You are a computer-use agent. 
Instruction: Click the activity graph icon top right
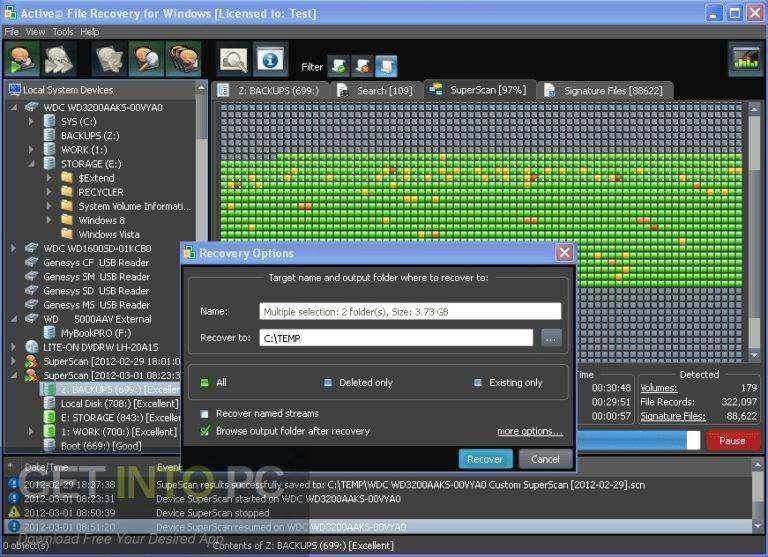pos(744,58)
